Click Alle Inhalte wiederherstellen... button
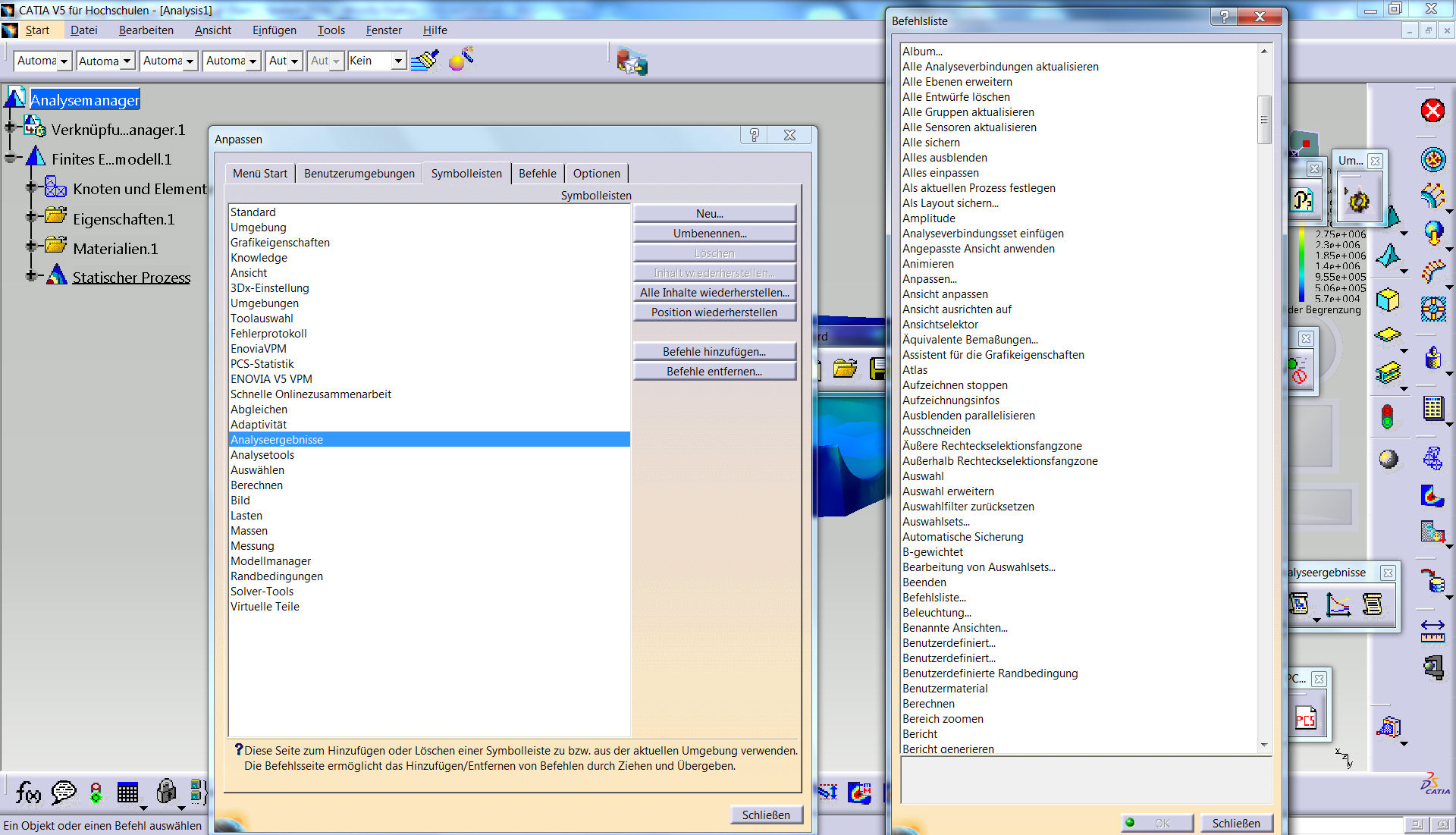Image resolution: width=1456 pixels, height=835 pixels. 714,293
